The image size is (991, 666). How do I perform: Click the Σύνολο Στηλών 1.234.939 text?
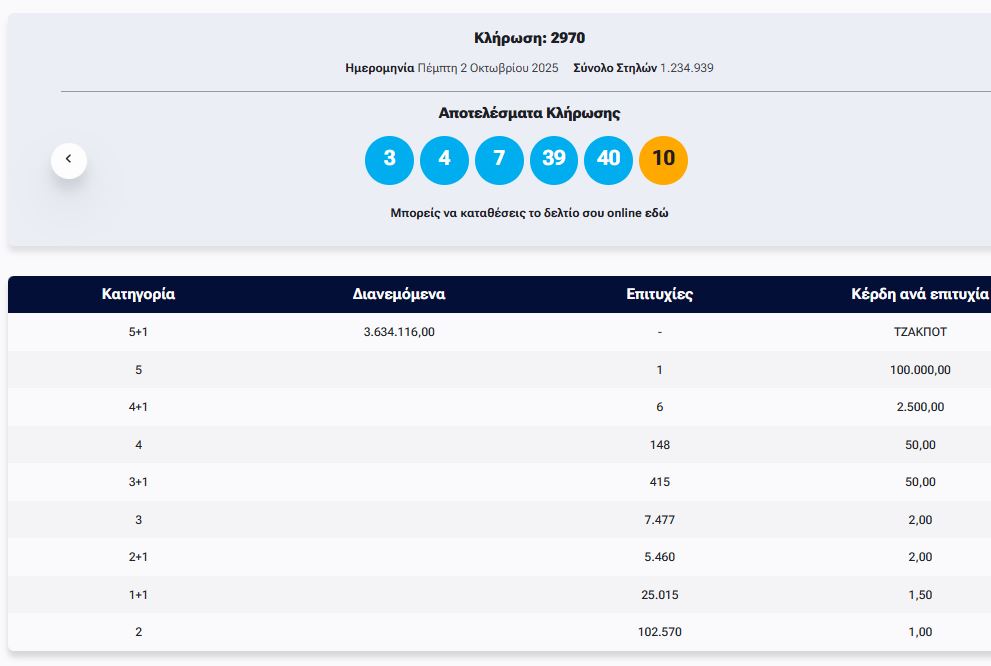(643, 68)
